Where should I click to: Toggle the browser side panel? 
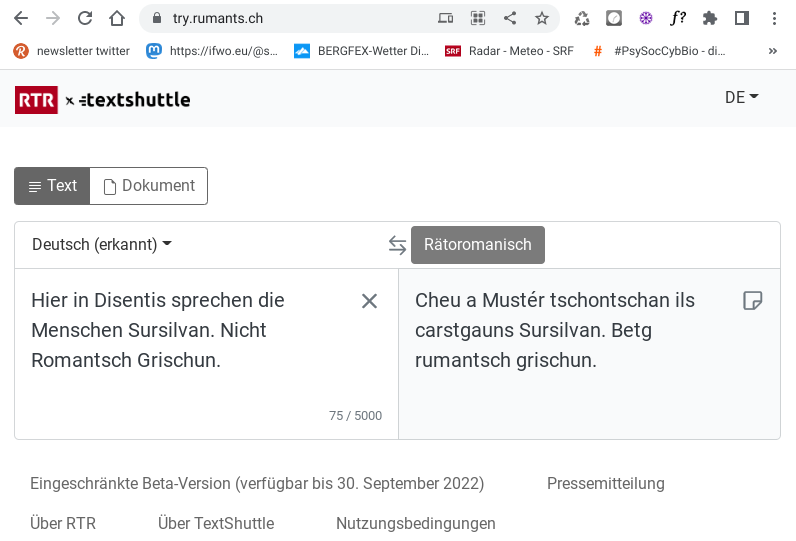[x=741, y=18]
